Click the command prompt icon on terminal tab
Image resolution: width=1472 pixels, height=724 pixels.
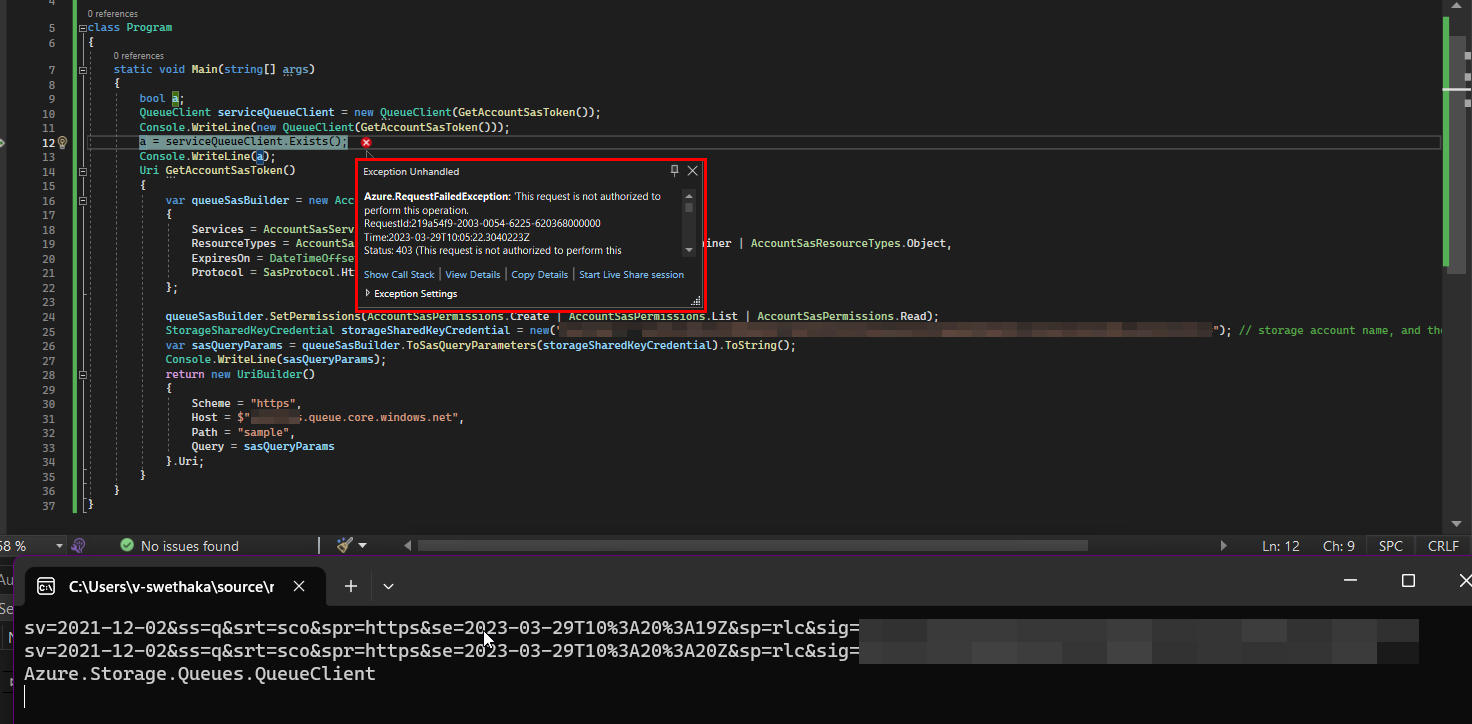coord(46,586)
